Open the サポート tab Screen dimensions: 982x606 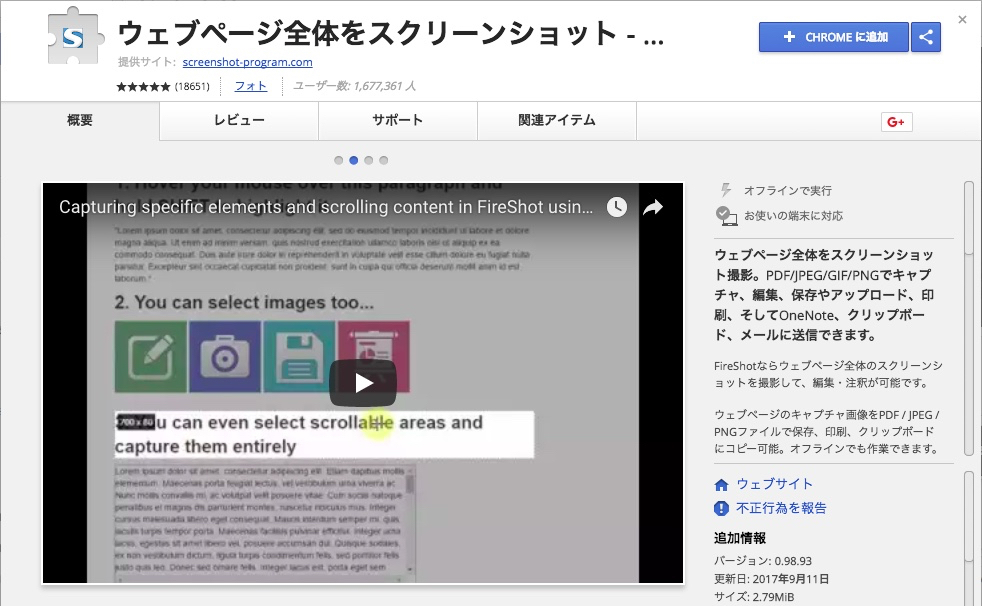(398, 120)
